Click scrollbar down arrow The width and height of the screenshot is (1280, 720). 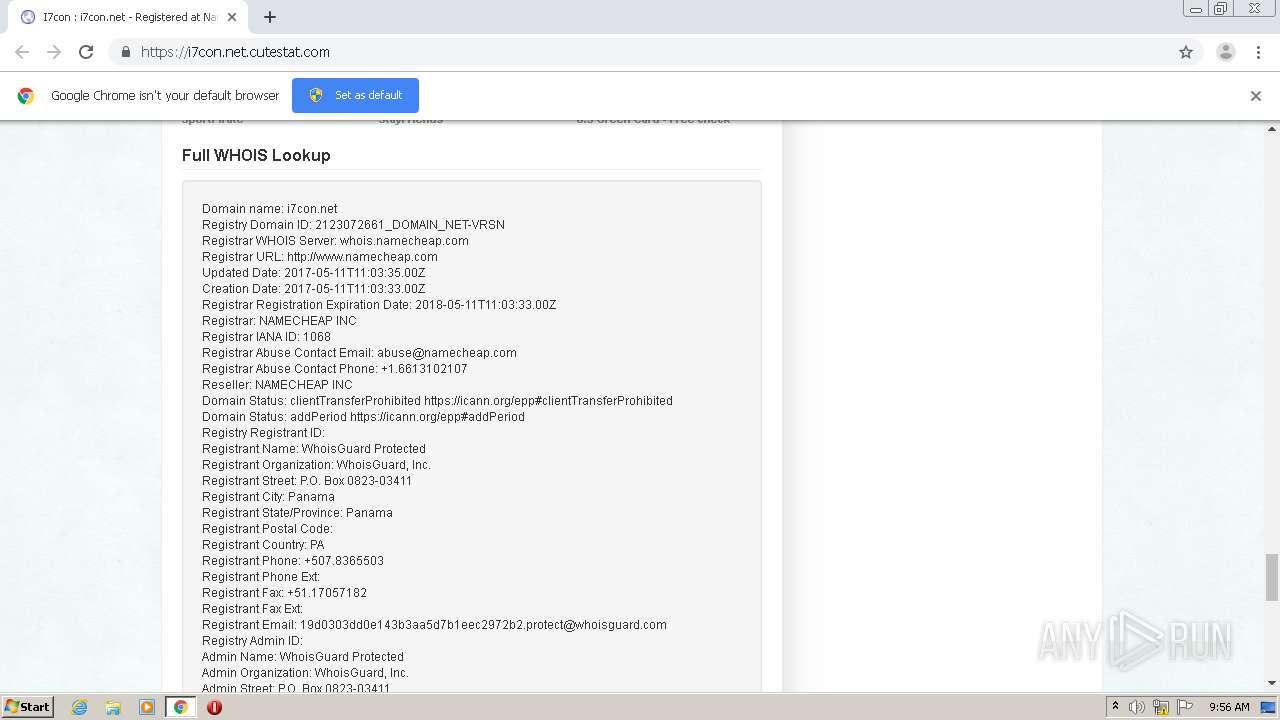pos(1272,683)
